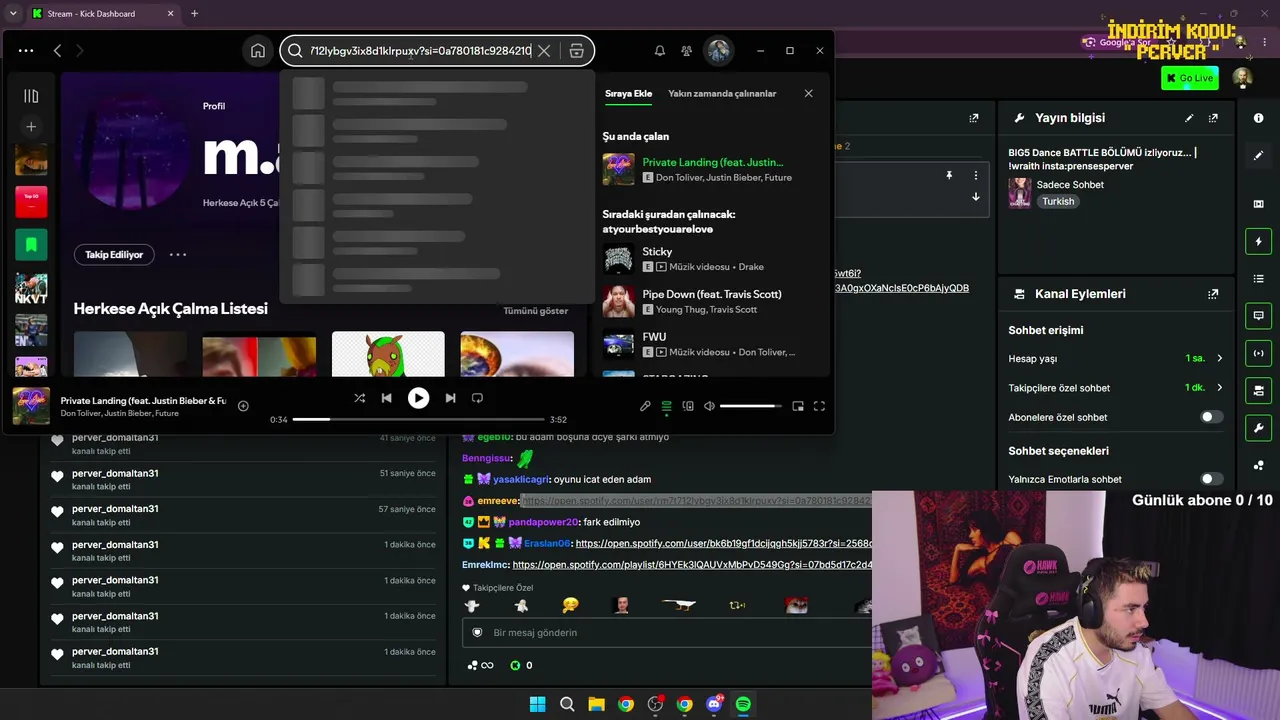1280x720 pixels.
Task: Click Takip Ediliyor button on profile
Action: pyautogui.click(x=114, y=255)
